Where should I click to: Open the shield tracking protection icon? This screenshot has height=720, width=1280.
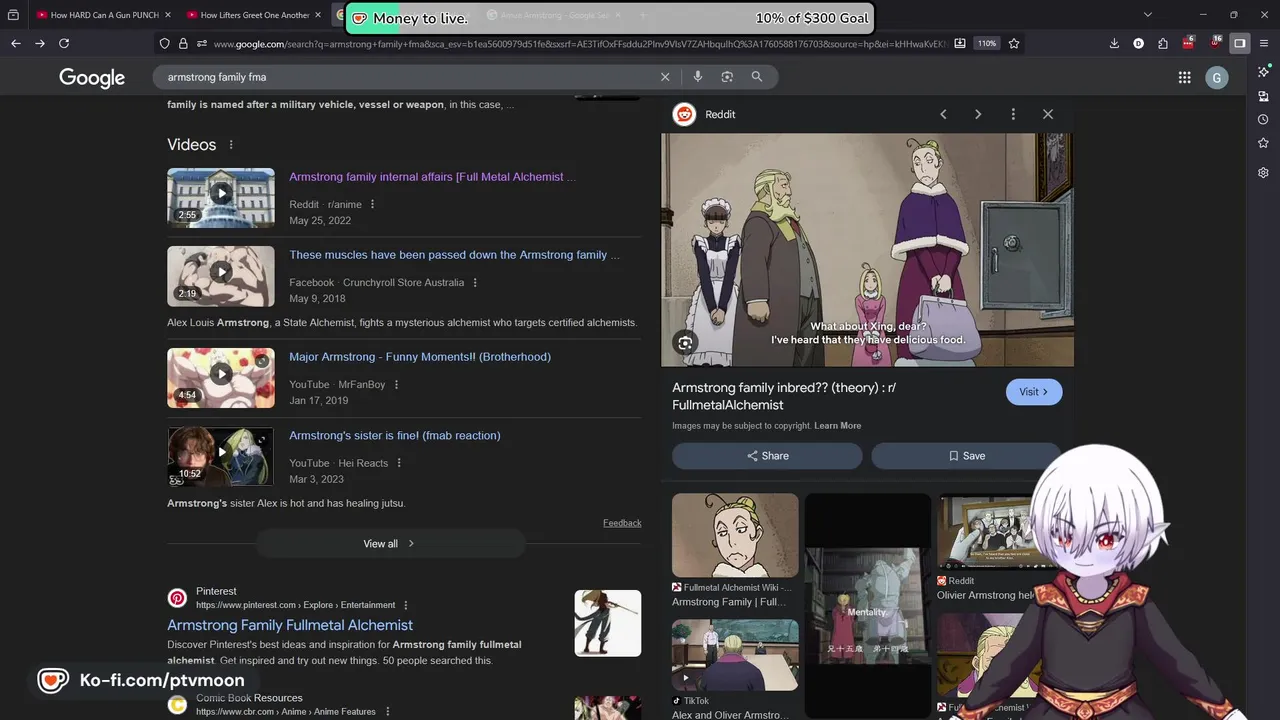pyautogui.click(x=165, y=43)
